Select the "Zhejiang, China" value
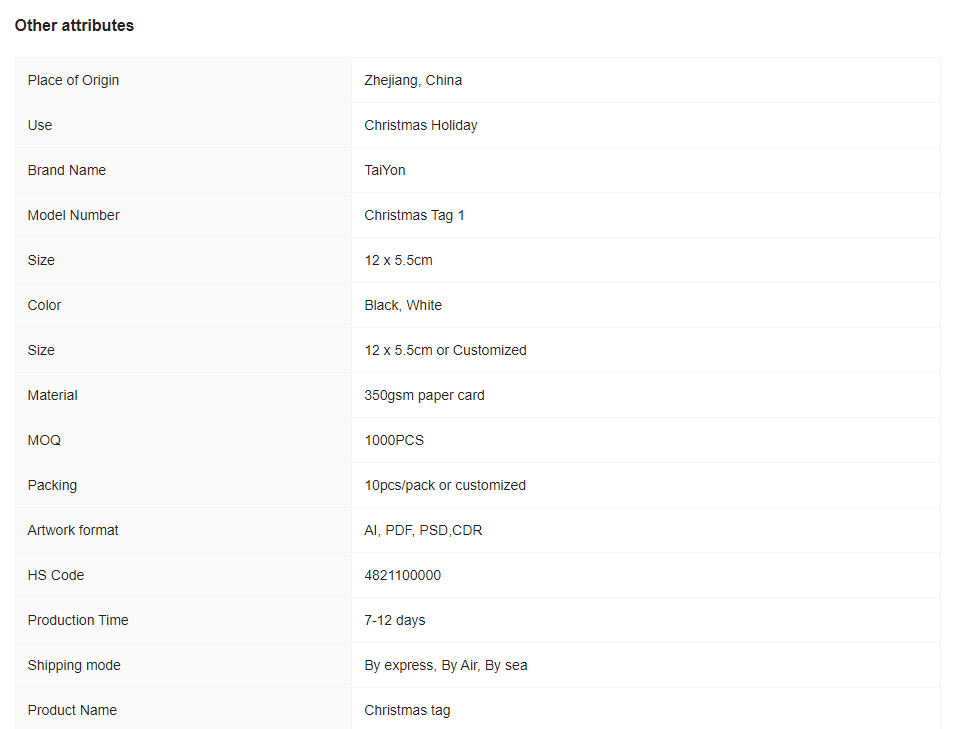 click(413, 80)
